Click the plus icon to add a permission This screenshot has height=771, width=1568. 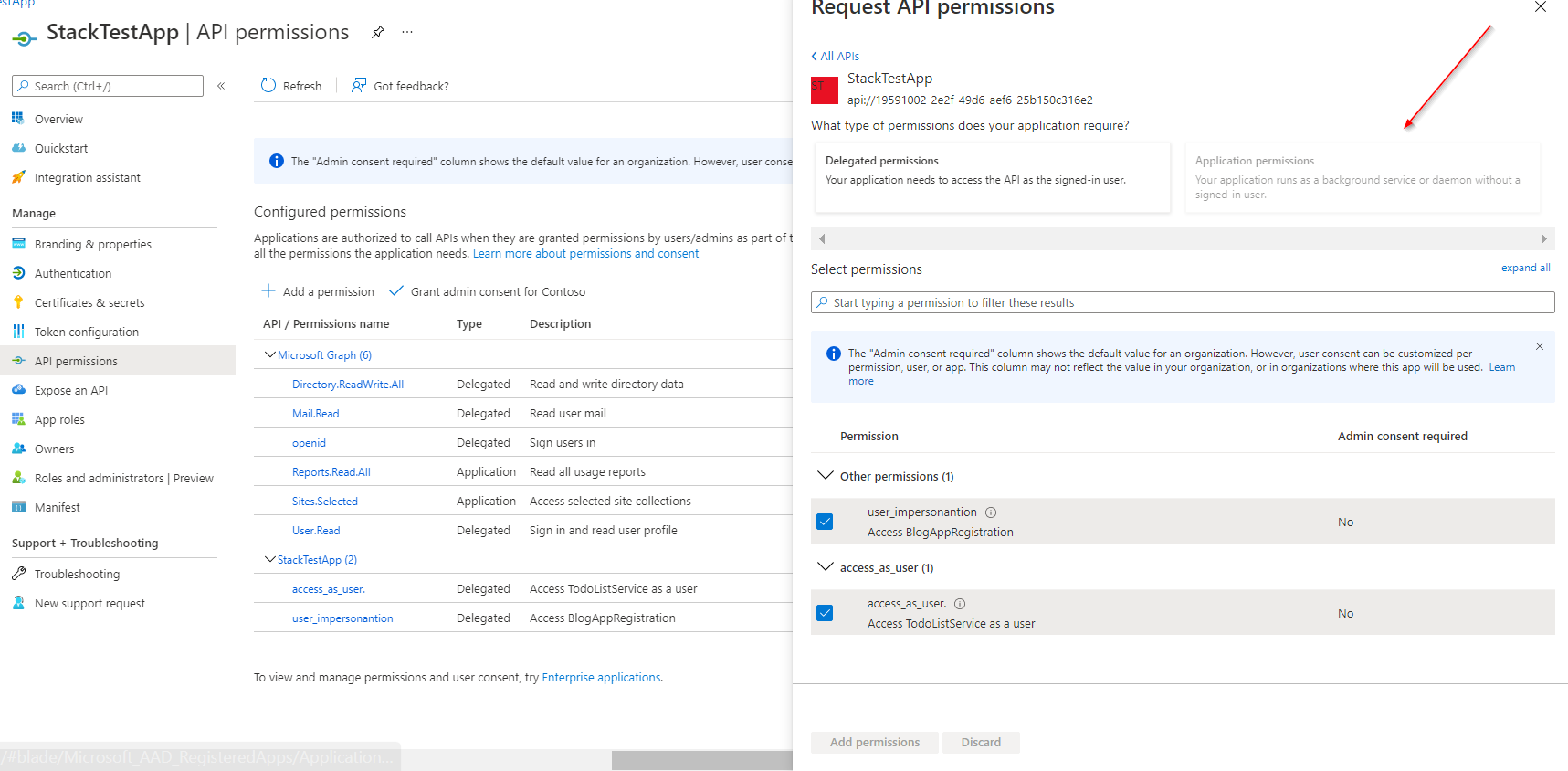click(x=268, y=291)
